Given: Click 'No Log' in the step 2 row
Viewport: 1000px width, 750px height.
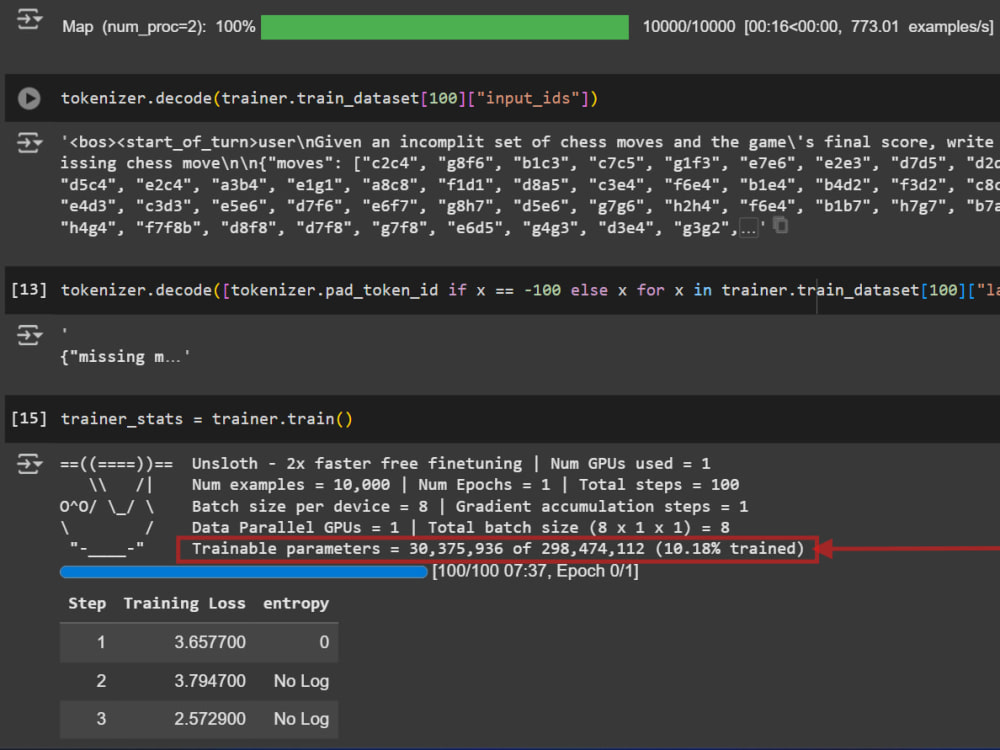Looking at the screenshot, I should click(301, 681).
